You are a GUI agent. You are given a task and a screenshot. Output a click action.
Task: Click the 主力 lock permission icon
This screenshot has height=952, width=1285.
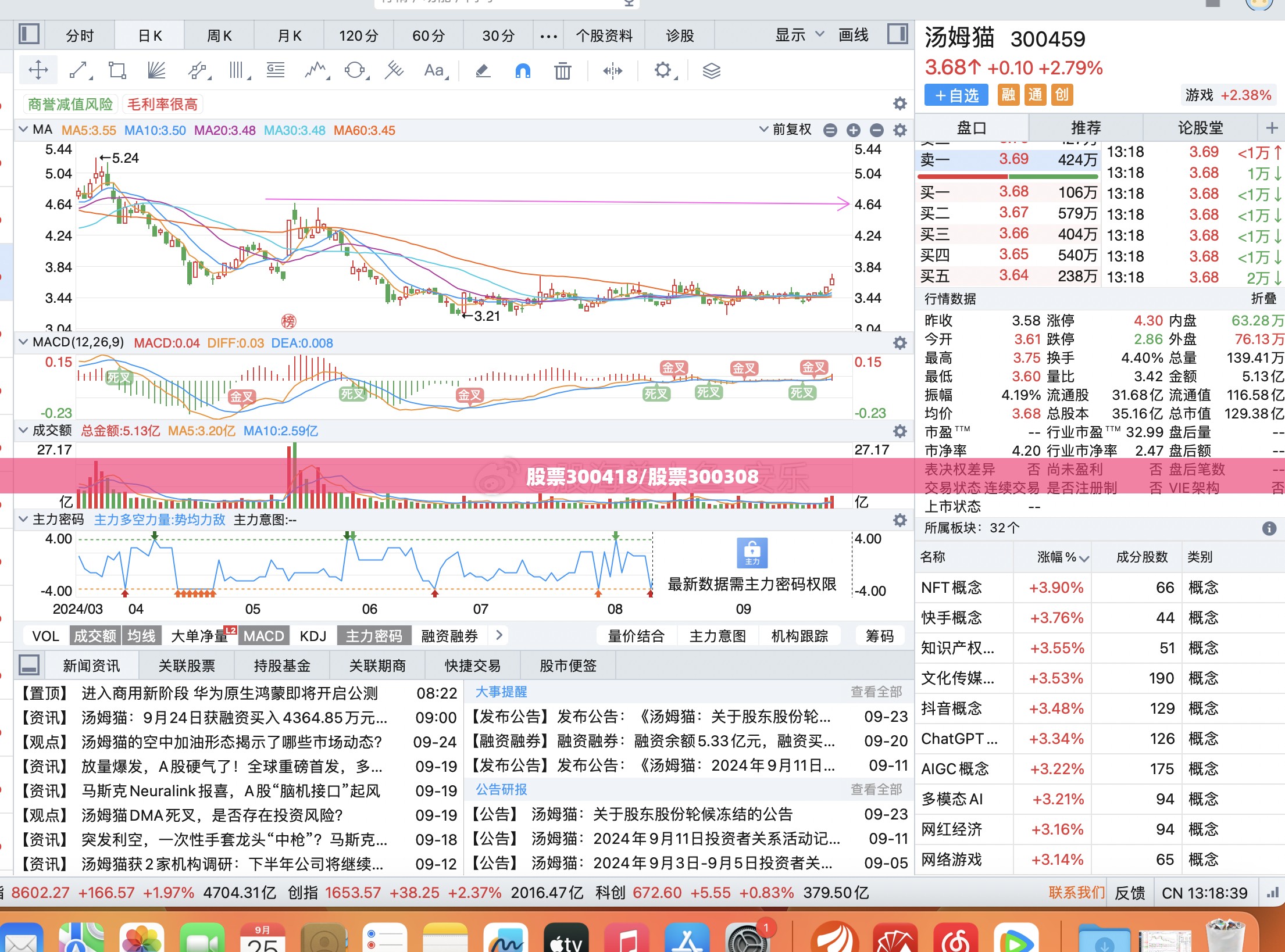(752, 553)
